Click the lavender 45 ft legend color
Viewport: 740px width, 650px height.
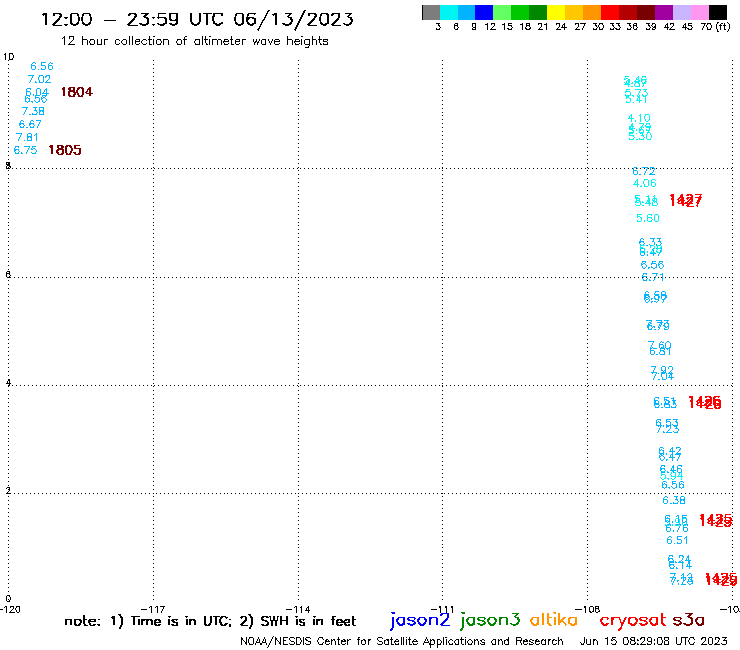pyautogui.click(x=682, y=12)
